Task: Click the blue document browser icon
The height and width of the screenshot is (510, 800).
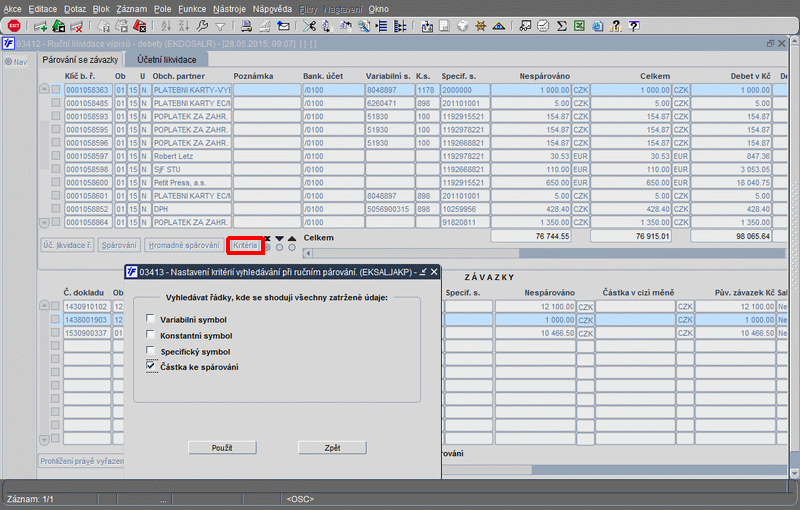Action: (x=597, y=26)
